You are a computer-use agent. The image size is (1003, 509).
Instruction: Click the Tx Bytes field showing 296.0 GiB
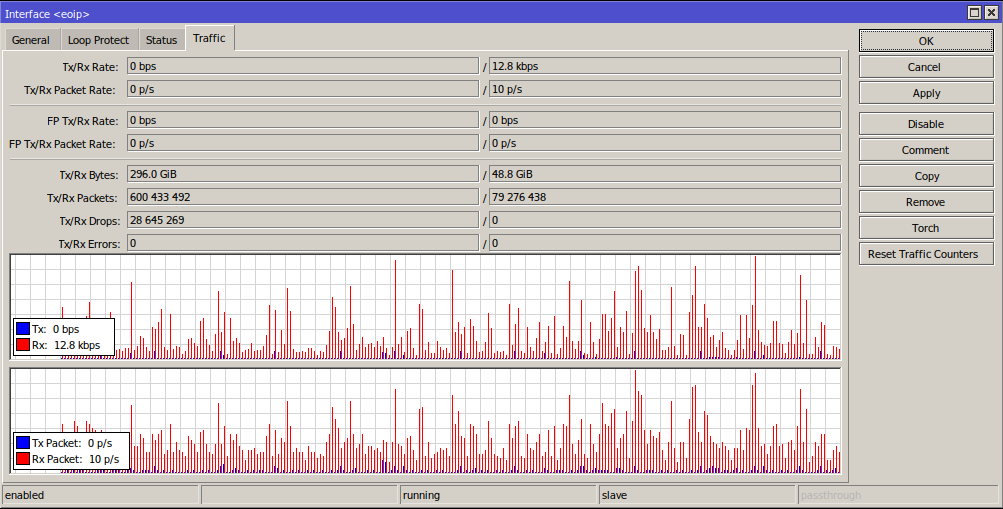coord(302,174)
